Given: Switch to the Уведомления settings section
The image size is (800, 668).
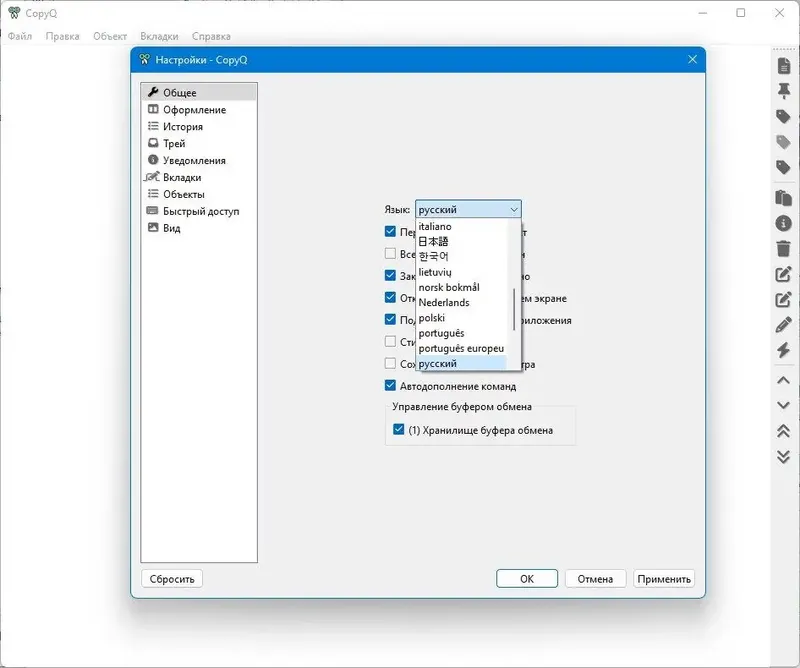Looking at the screenshot, I should [x=199, y=160].
